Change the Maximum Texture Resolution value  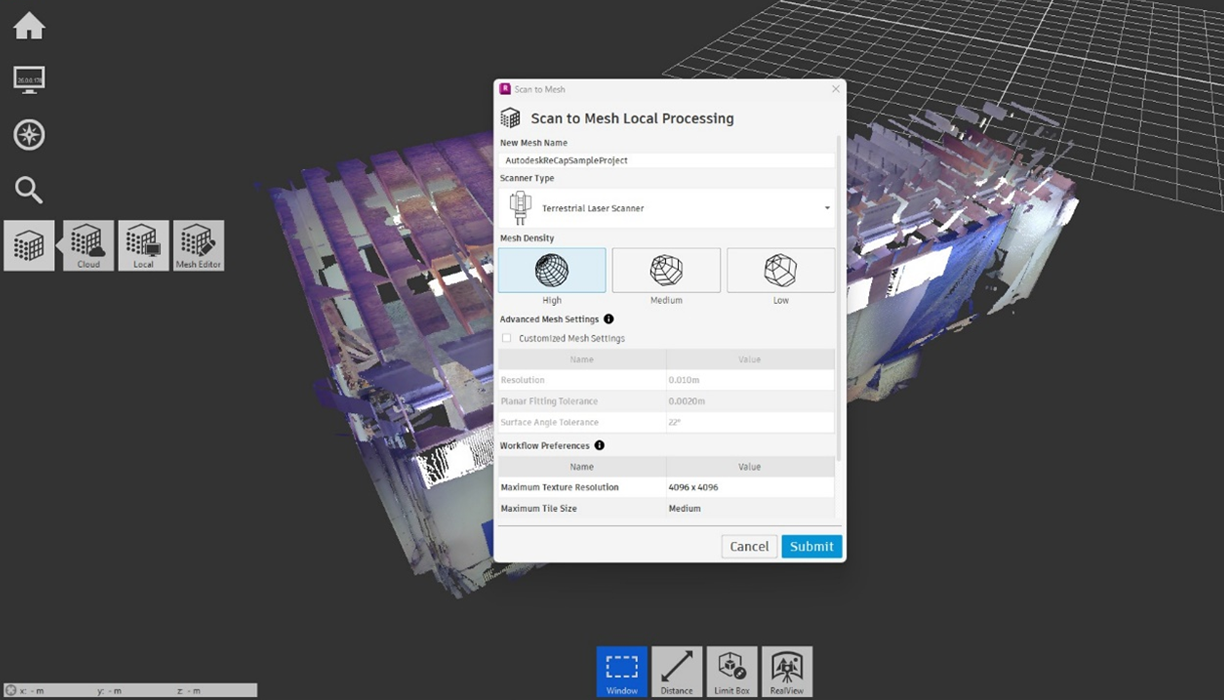[x=750, y=487]
